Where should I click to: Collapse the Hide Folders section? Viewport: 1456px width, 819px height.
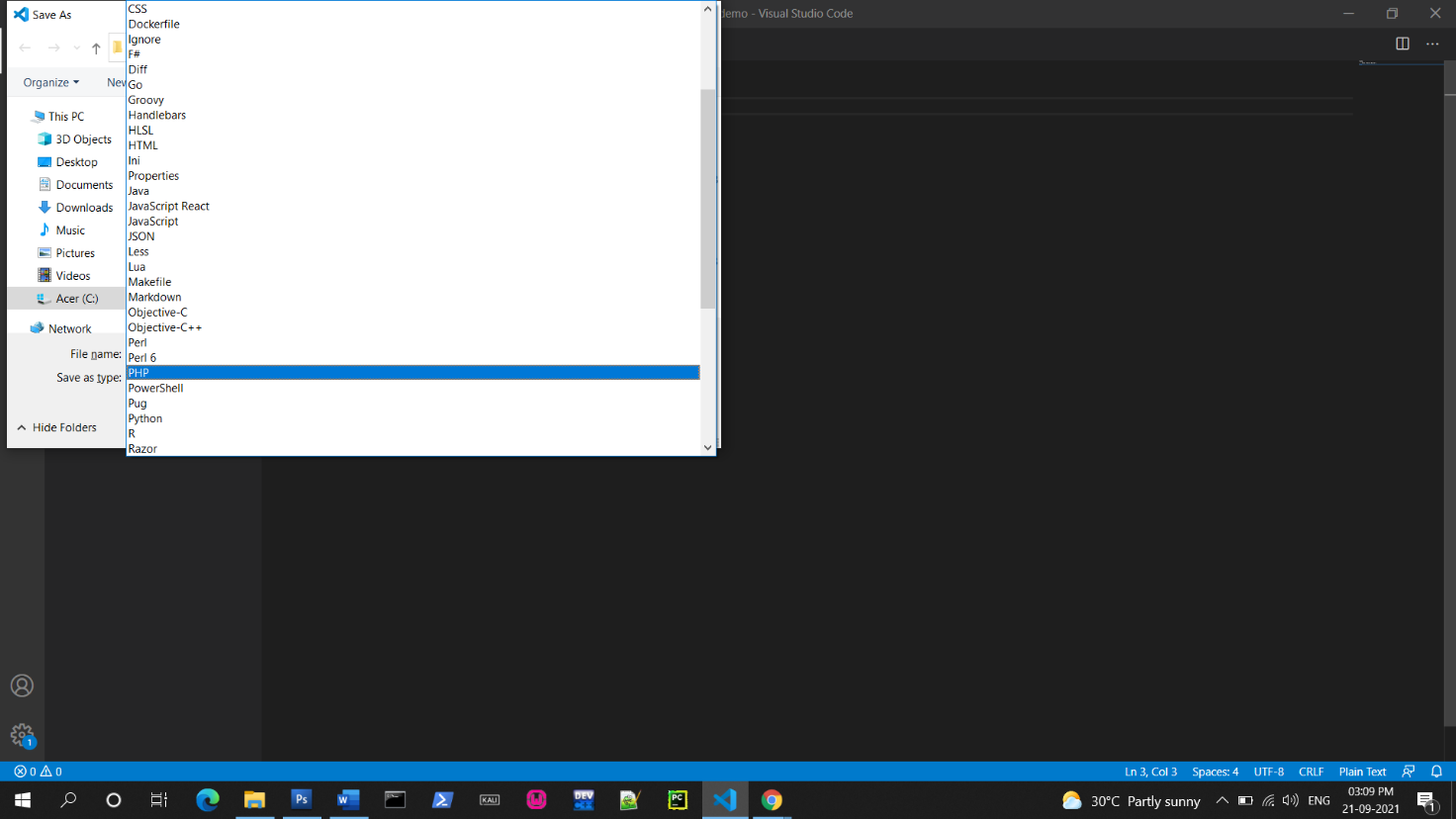(x=57, y=426)
